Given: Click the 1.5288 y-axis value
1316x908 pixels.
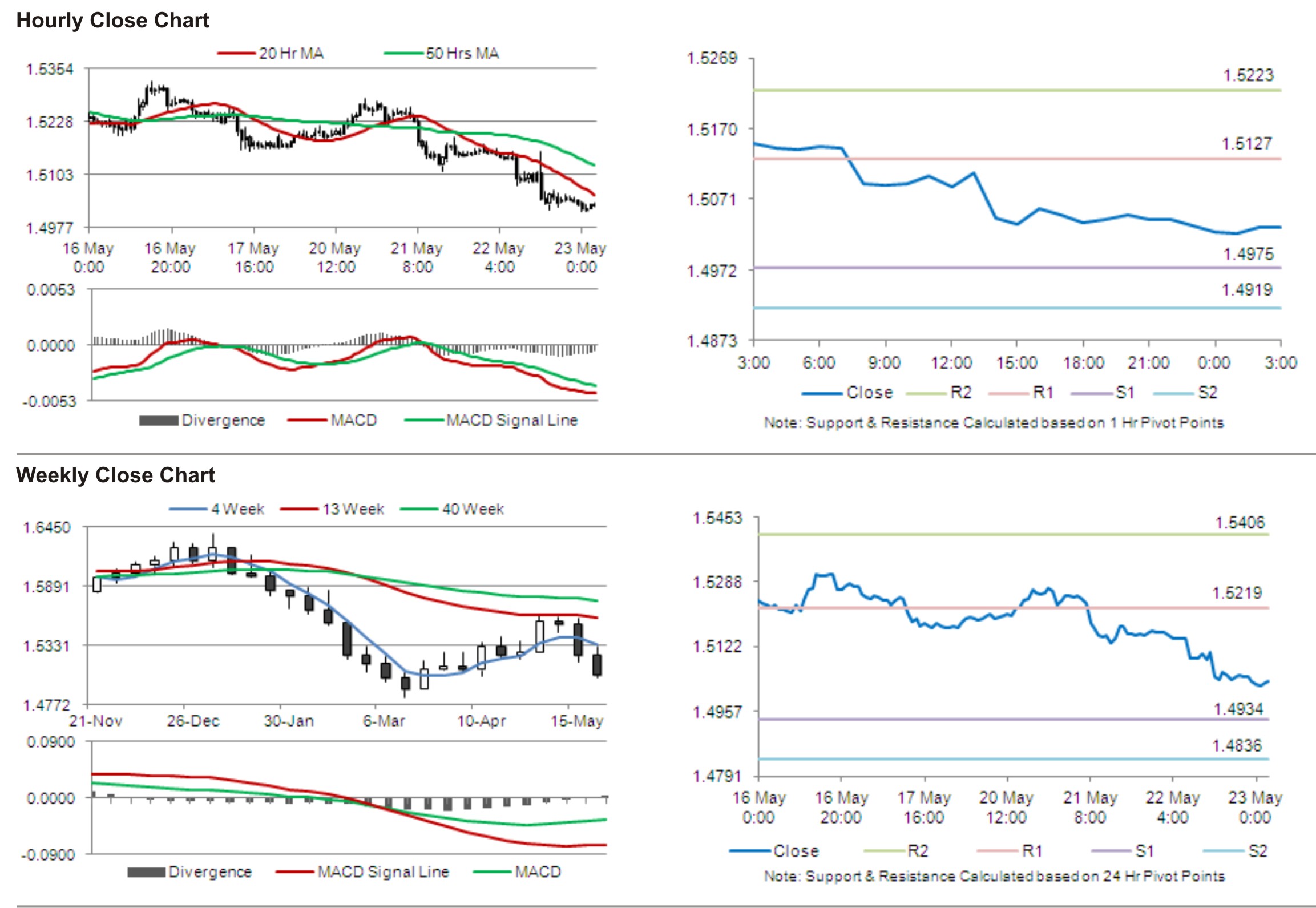Looking at the screenshot, I should point(717,582).
